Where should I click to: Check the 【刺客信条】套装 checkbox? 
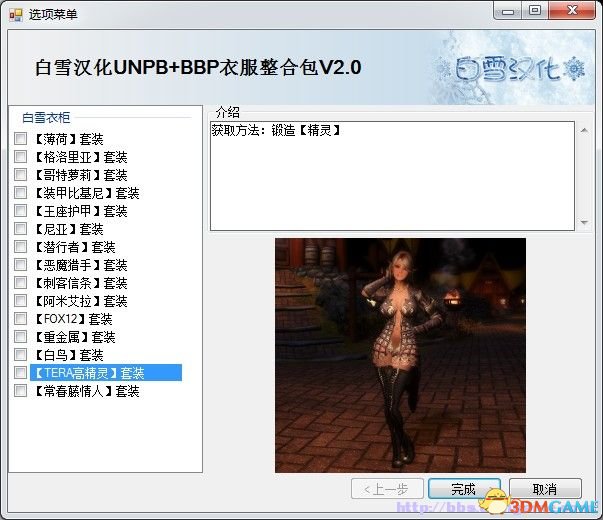(x=20, y=283)
